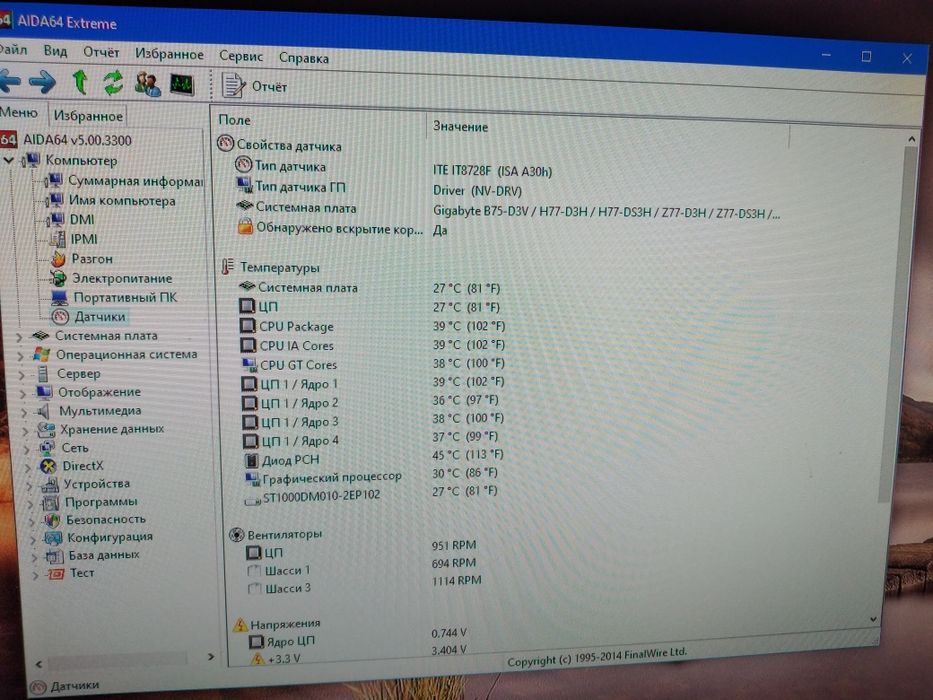Screen dimensions: 933x700
Task: Expand the Мультимедиа tree node
Action: pyautogui.click(x=24, y=411)
